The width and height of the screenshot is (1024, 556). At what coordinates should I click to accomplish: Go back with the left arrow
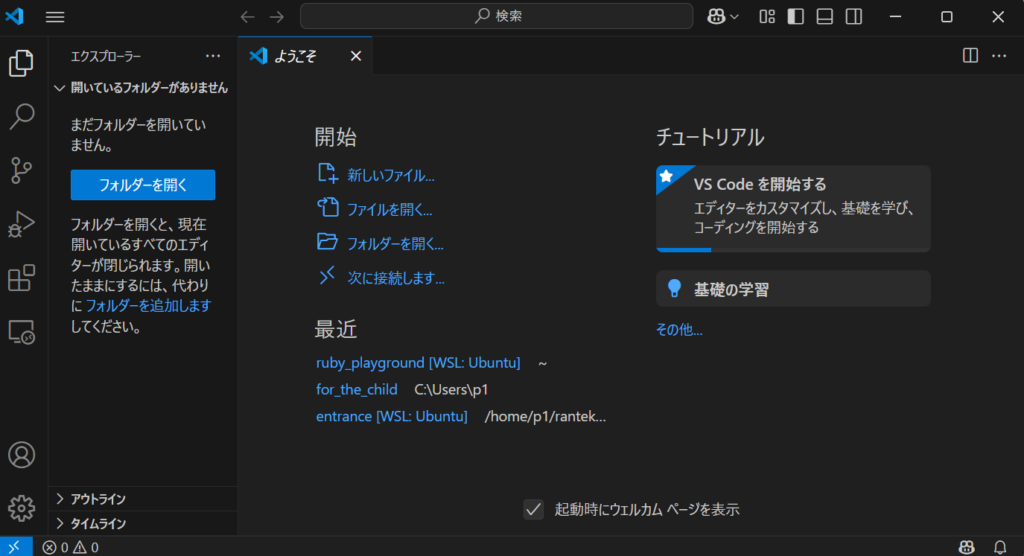click(x=248, y=17)
